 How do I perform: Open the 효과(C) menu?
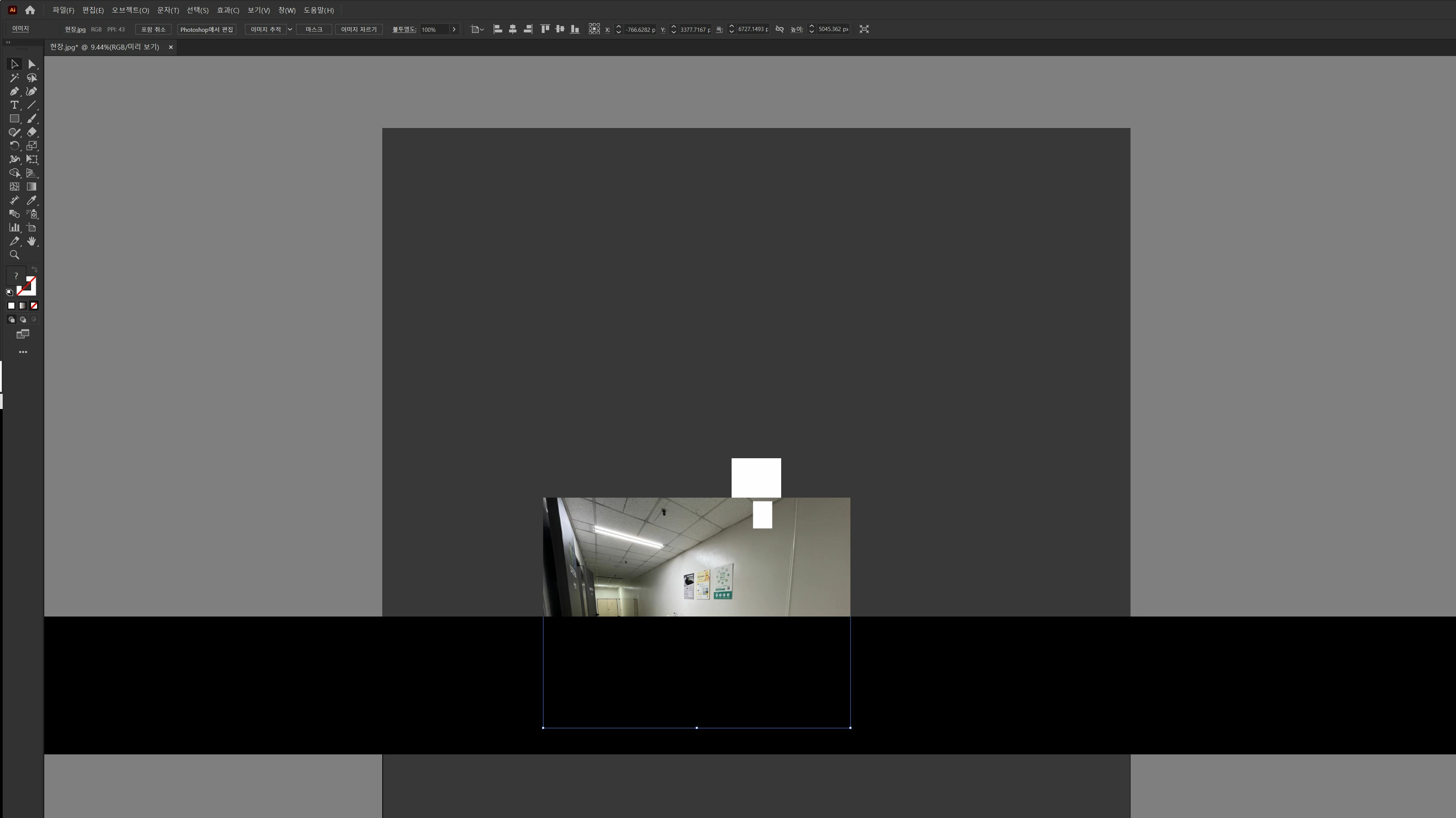tap(228, 10)
